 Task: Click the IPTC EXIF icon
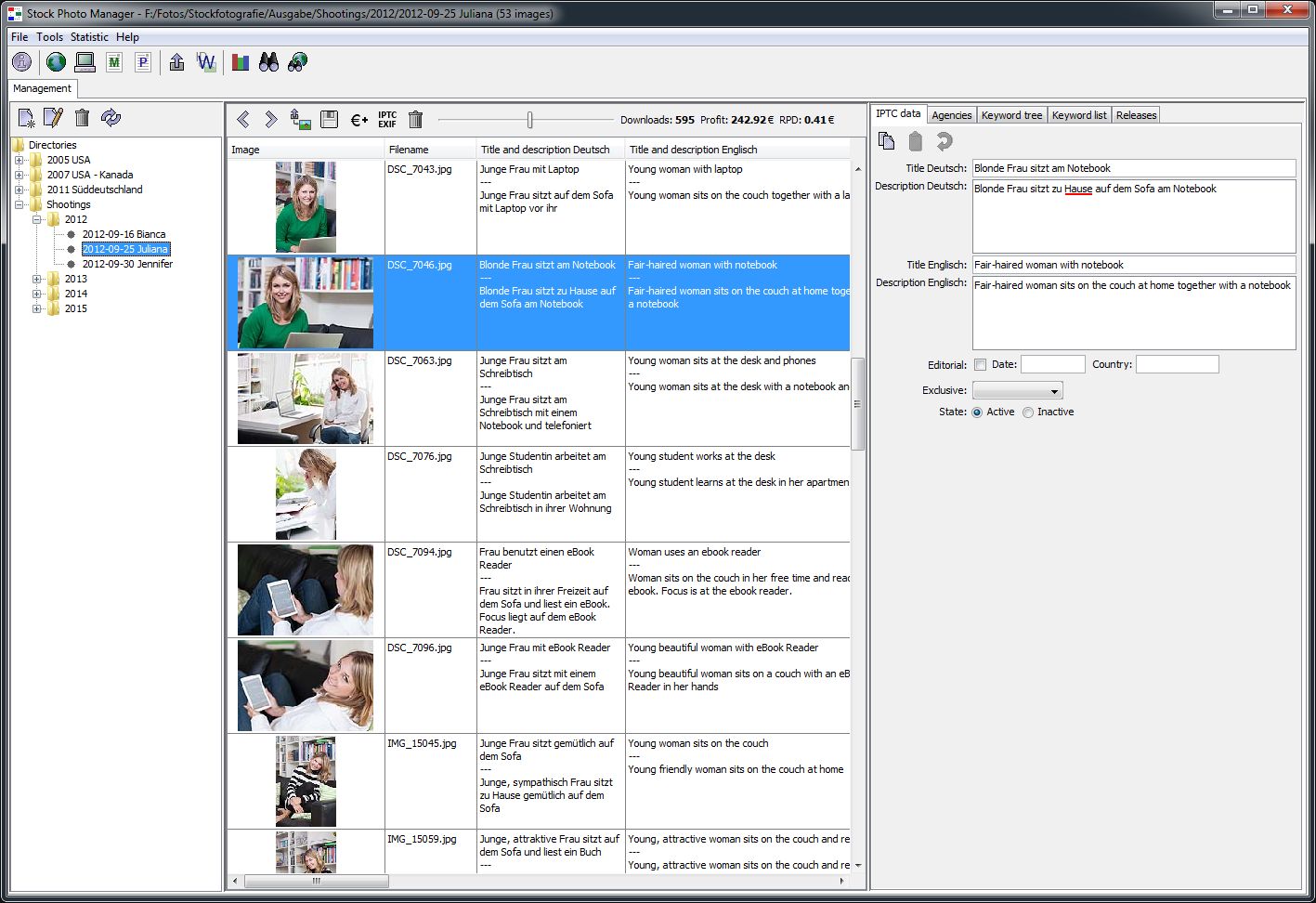click(387, 119)
